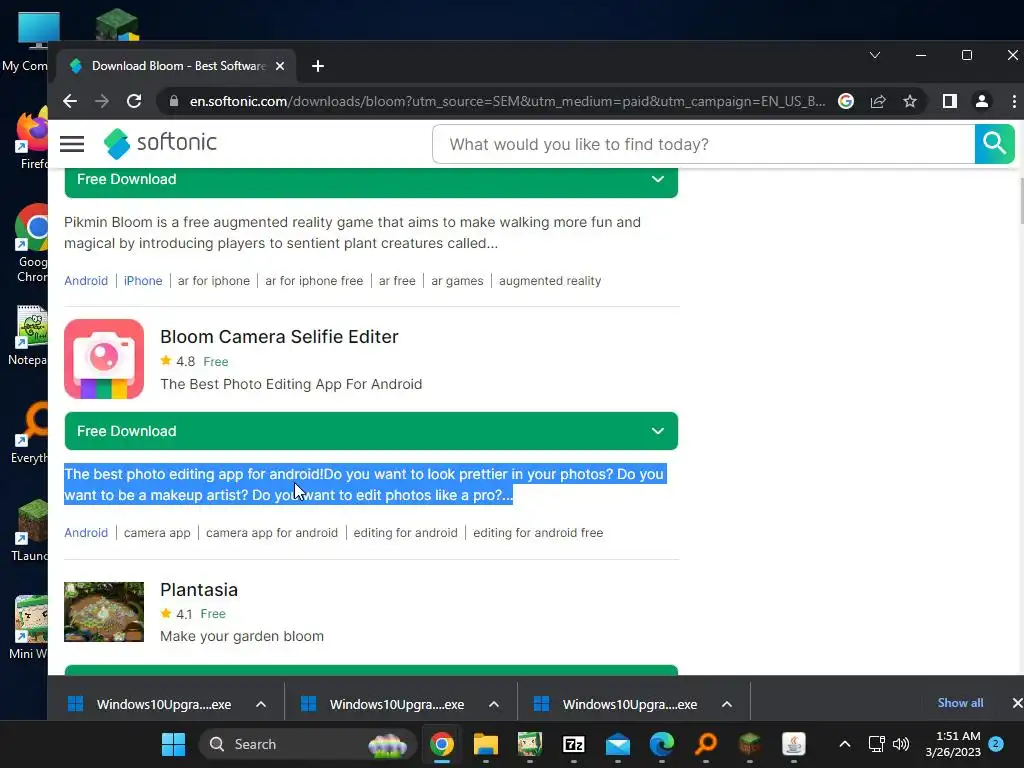Open the Chrome profile avatar icon
Image resolution: width=1024 pixels, height=768 pixels.
click(x=982, y=101)
